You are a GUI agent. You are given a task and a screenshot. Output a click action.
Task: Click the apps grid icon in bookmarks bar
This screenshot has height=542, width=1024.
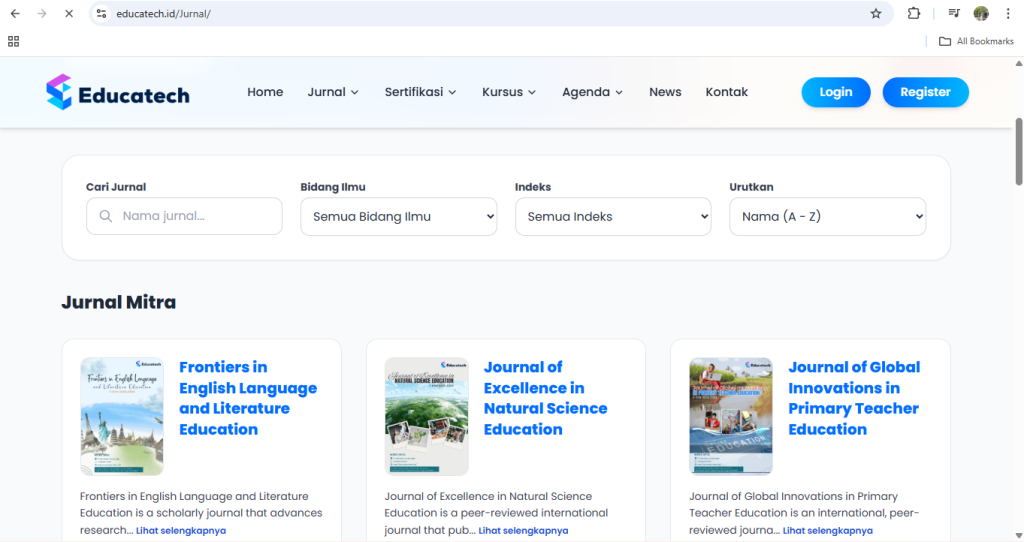13,41
